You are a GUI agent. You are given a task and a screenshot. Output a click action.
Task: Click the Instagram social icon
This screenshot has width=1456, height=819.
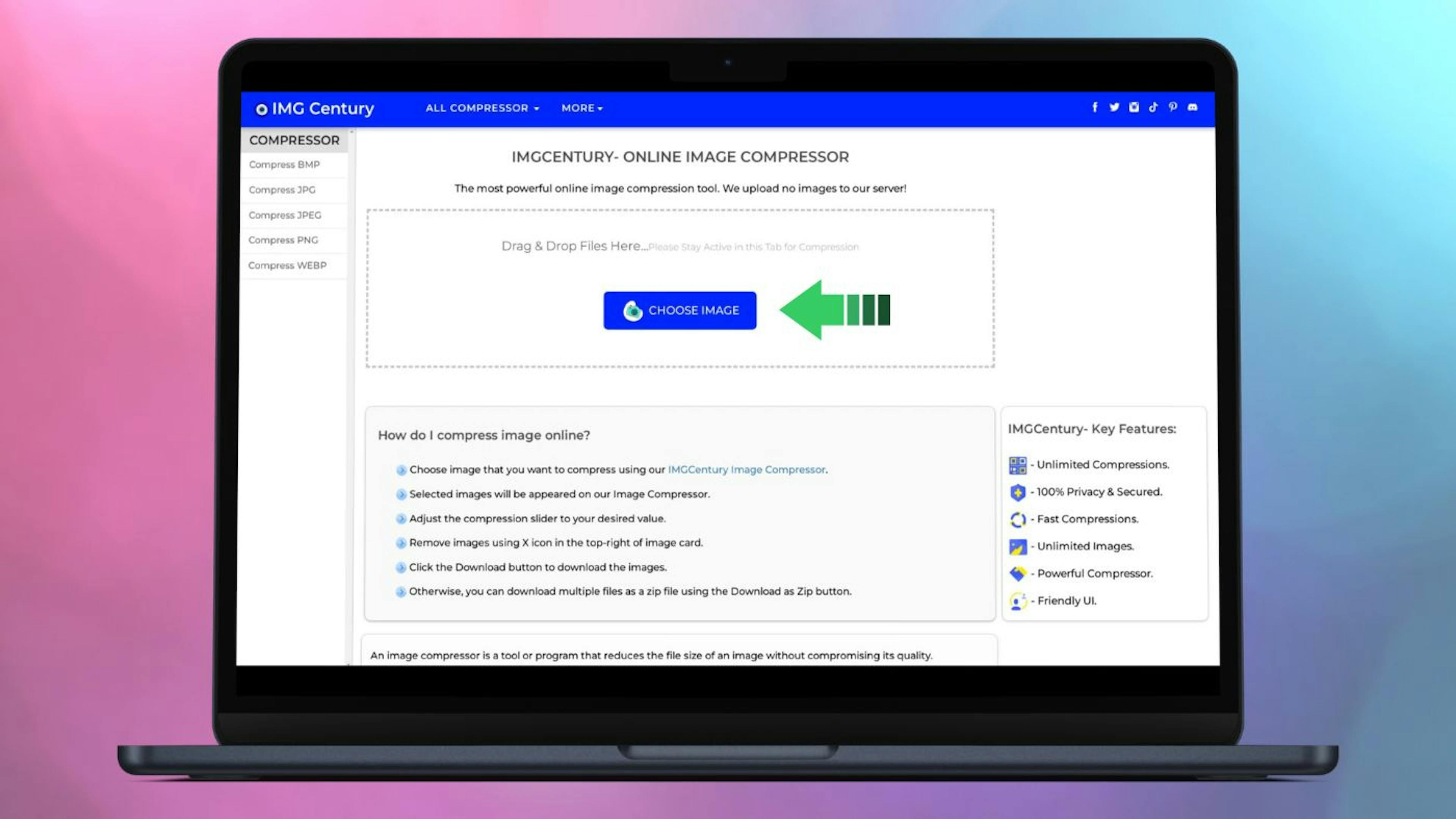pos(1134,107)
